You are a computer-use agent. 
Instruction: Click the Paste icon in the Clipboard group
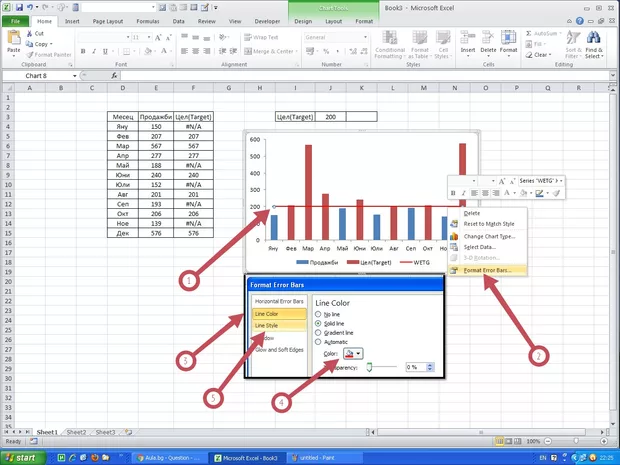pyautogui.click(x=14, y=39)
